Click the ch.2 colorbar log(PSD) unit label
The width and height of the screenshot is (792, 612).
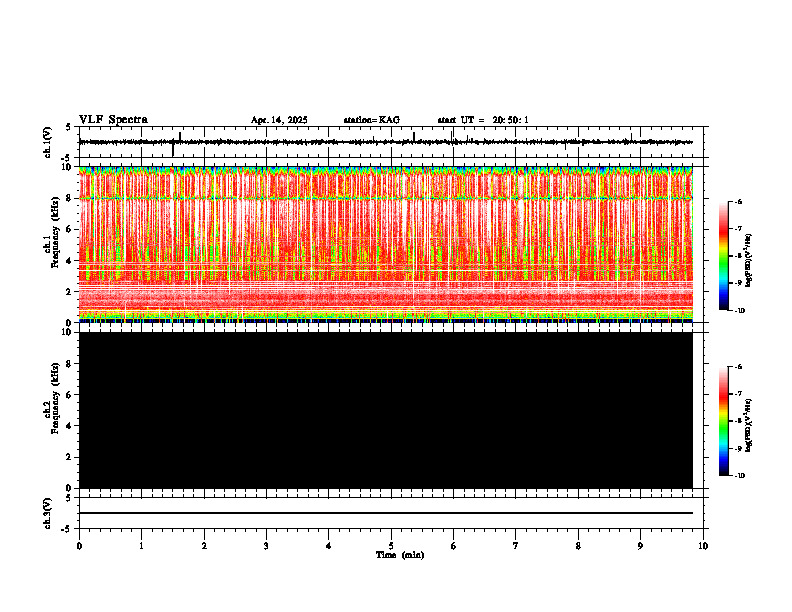749,426
